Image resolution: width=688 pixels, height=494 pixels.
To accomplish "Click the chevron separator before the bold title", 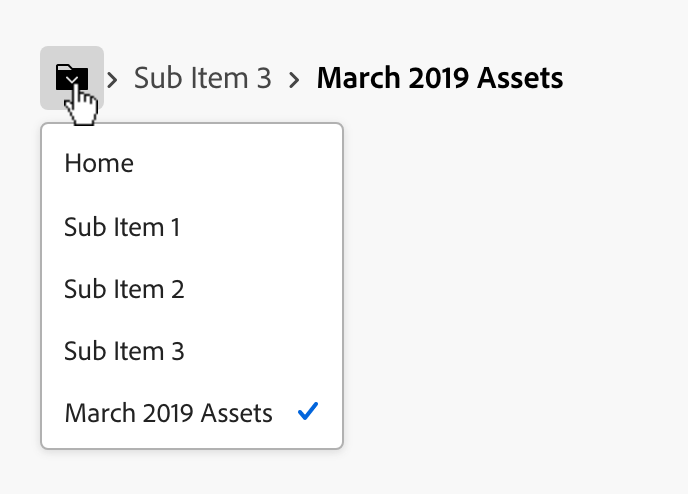I will coord(294,78).
